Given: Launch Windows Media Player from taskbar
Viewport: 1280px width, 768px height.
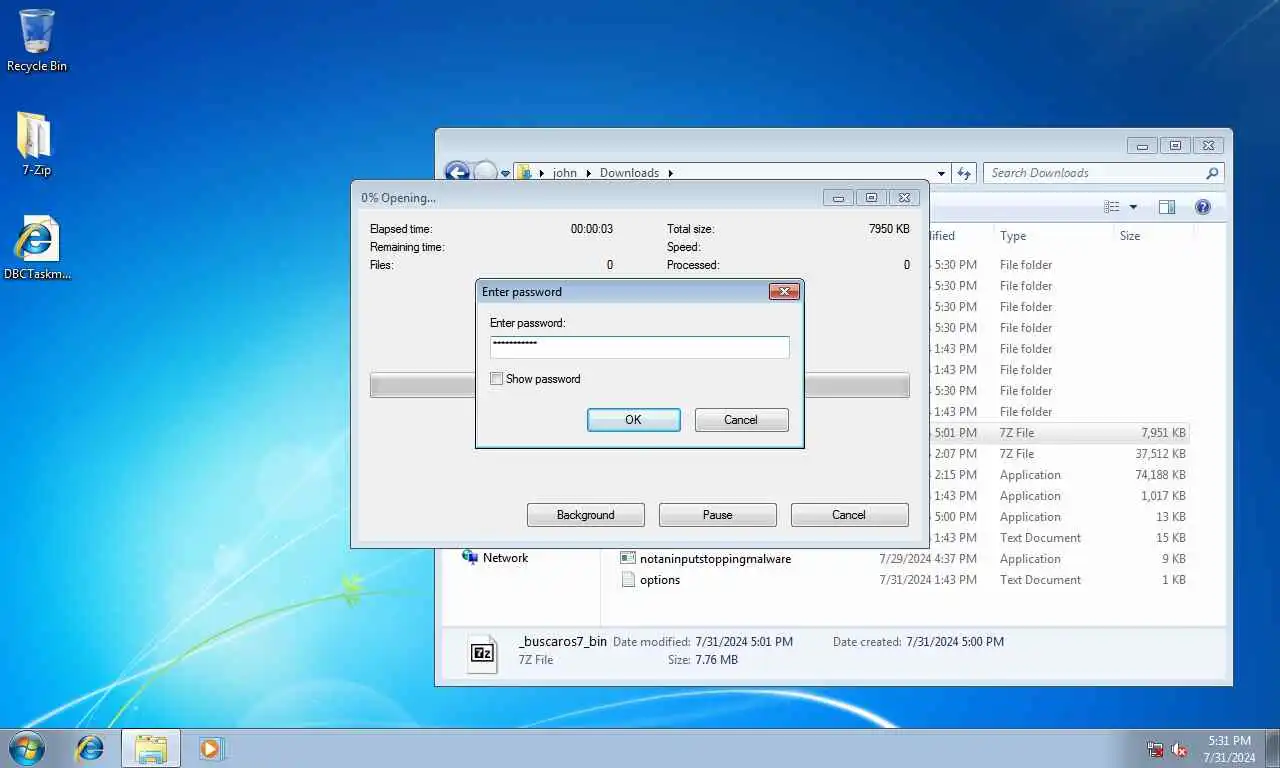Looking at the screenshot, I should point(211,748).
